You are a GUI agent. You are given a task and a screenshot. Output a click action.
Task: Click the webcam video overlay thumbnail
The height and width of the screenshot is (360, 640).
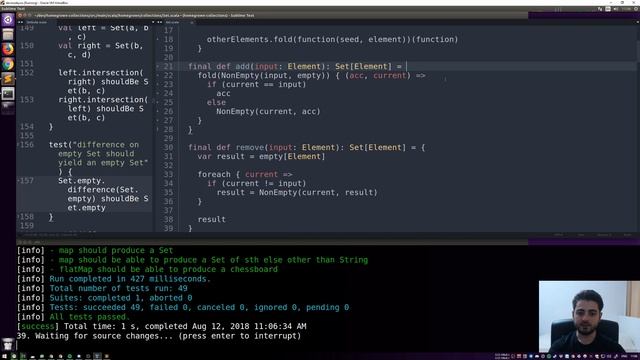(589, 316)
